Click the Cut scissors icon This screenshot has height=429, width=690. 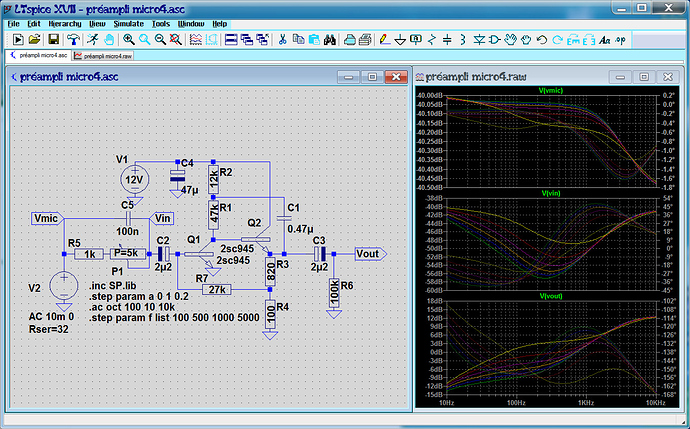coord(283,40)
